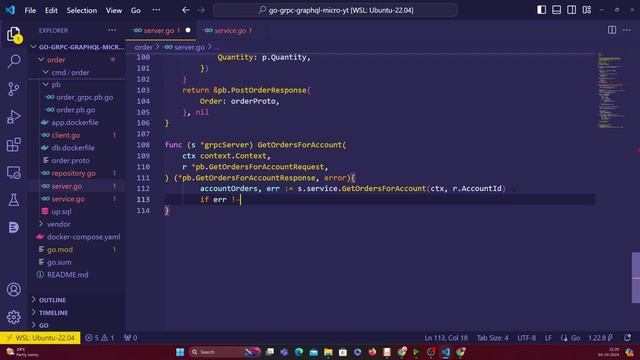Open order_grpc.pb.go file
640x360 pixels.
[x=77, y=97]
